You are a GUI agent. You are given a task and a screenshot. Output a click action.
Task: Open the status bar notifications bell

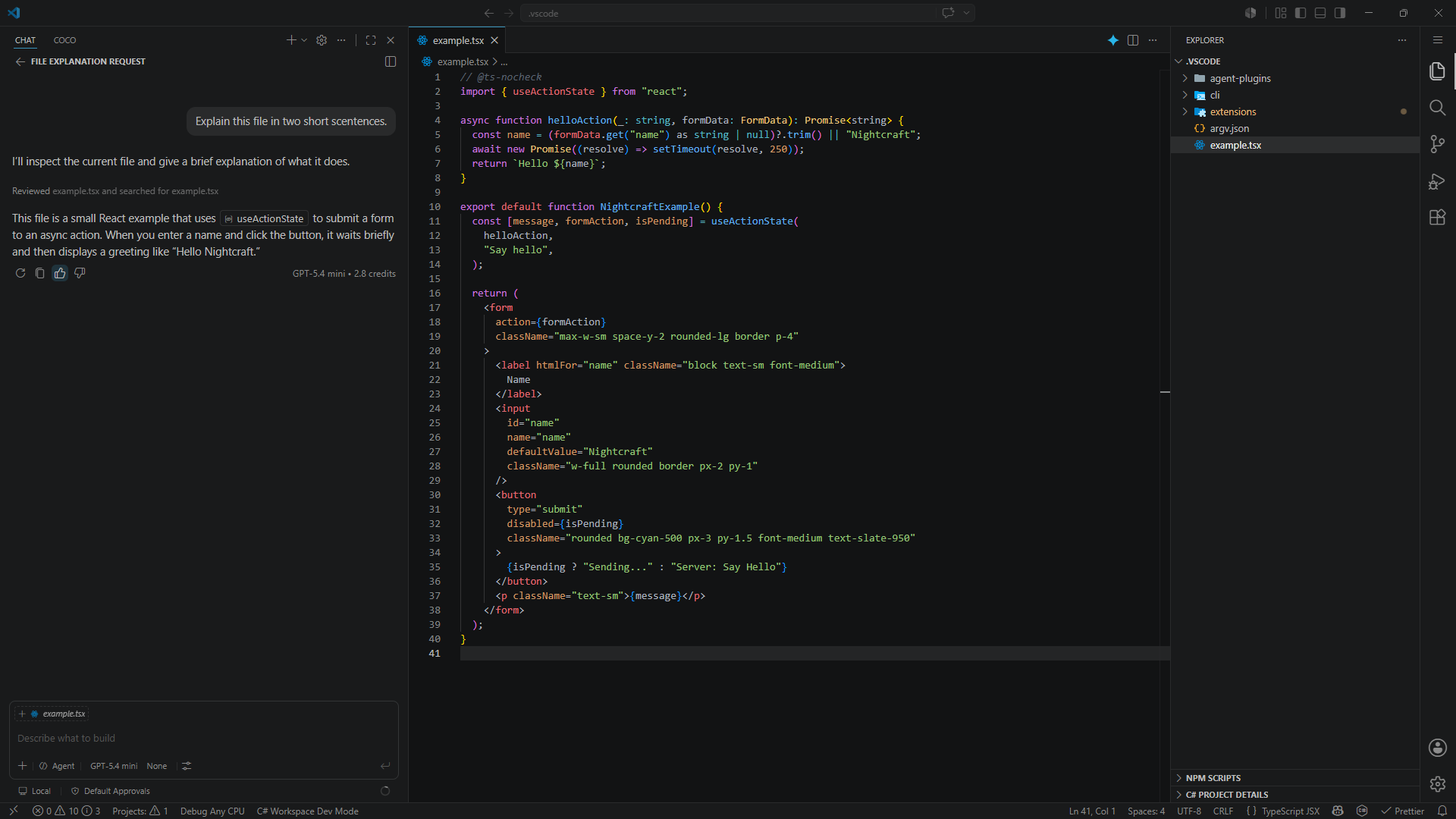[x=1442, y=811]
